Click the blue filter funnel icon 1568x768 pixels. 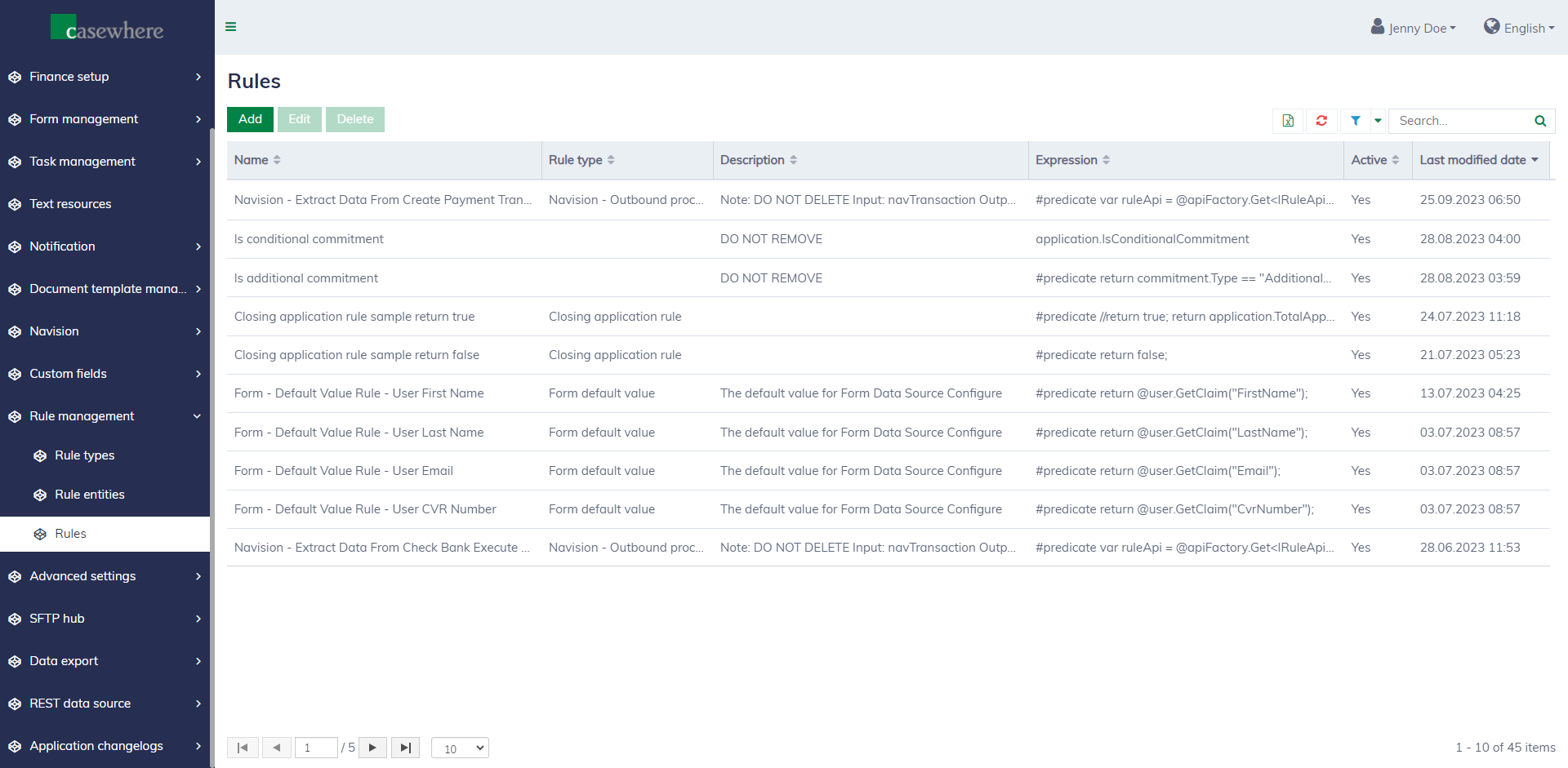click(1356, 121)
